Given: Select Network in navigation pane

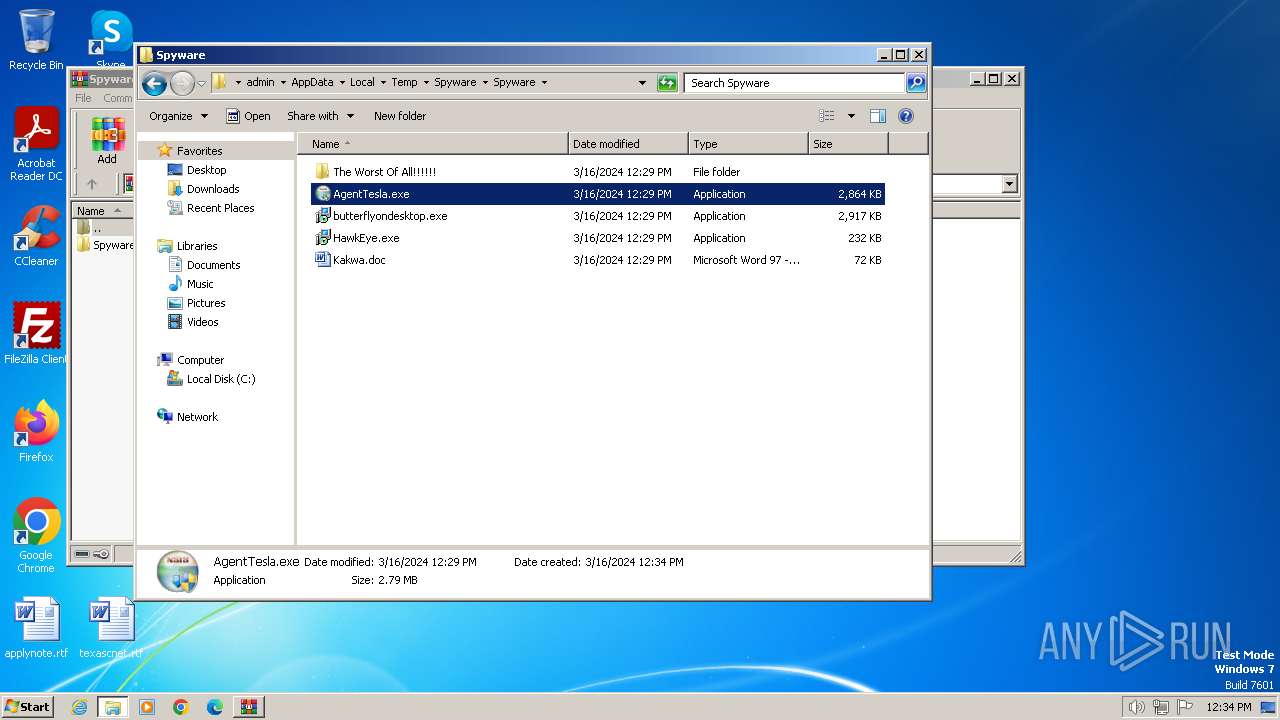Looking at the screenshot, I should pyautogui.click(x=197, y=417).
